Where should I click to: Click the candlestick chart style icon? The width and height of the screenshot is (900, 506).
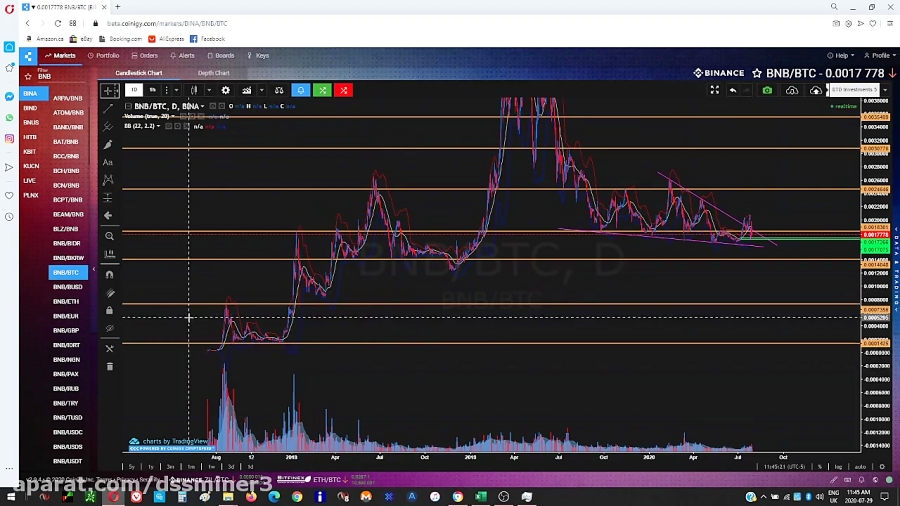click(195, 90)
